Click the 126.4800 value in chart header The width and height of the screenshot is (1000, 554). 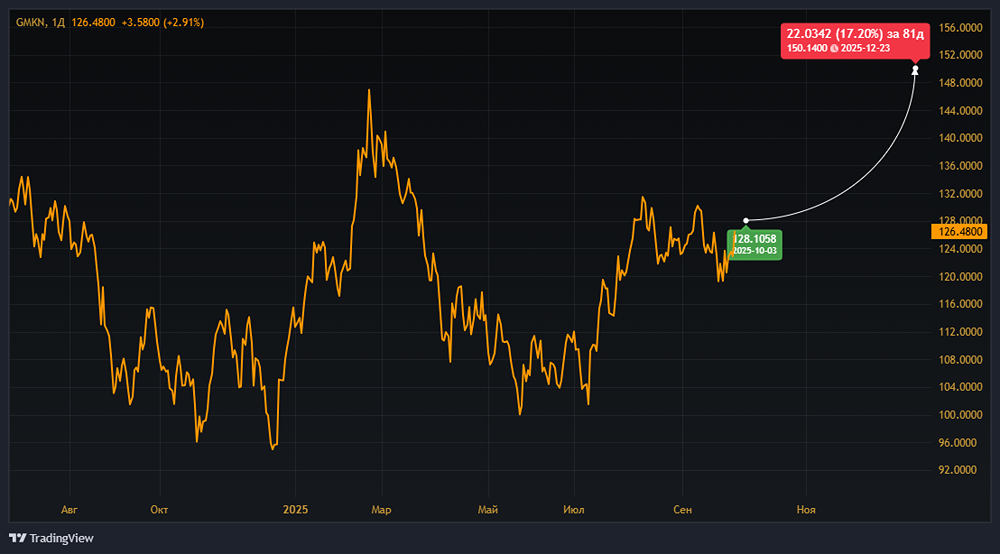[x=93, y=22]
